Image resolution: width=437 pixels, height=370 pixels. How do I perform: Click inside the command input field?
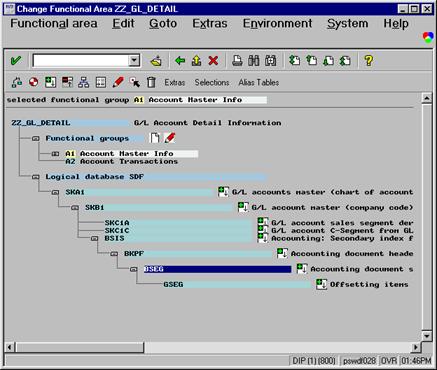80,61
